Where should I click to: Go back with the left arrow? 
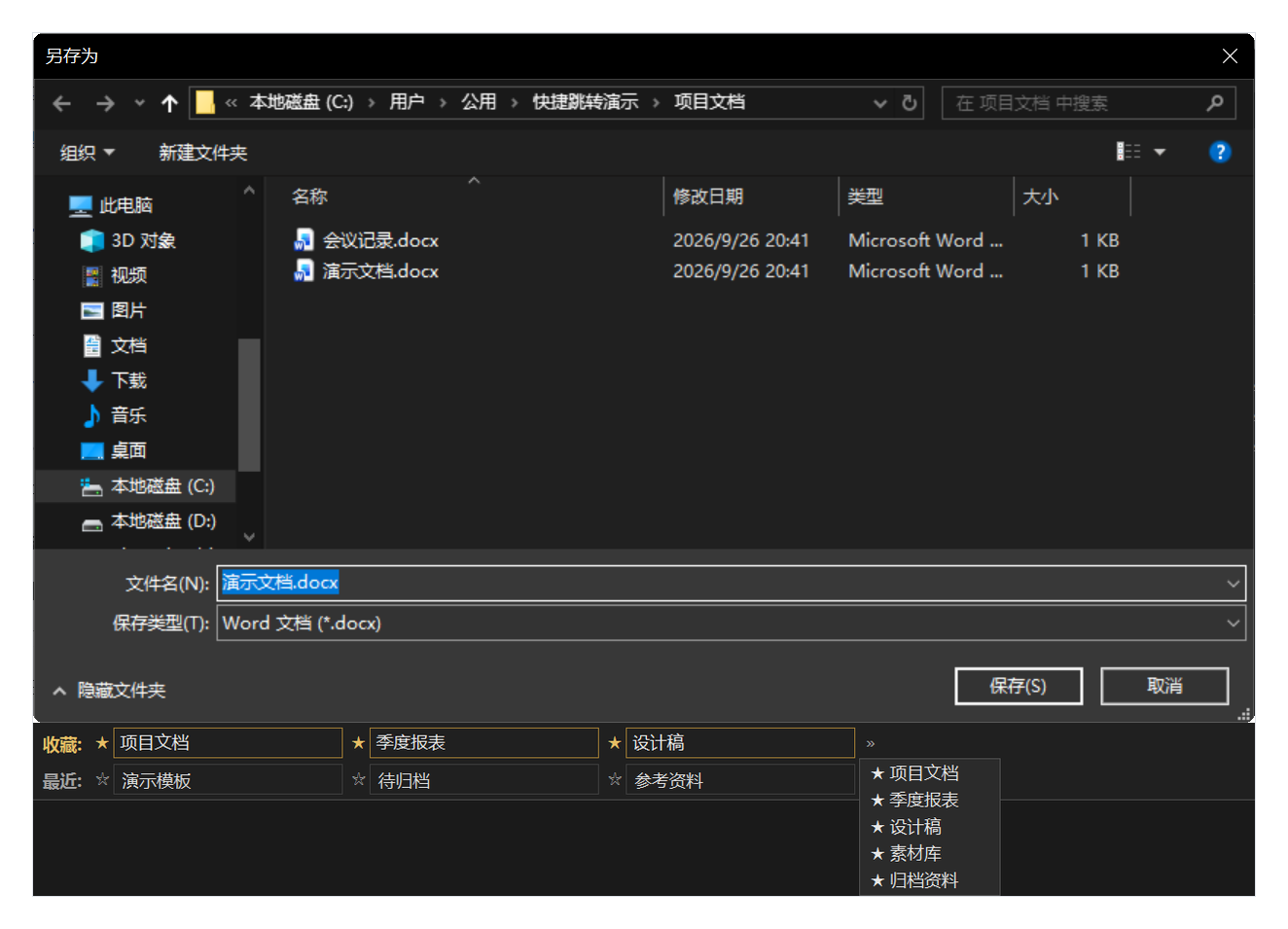(62, 103)
